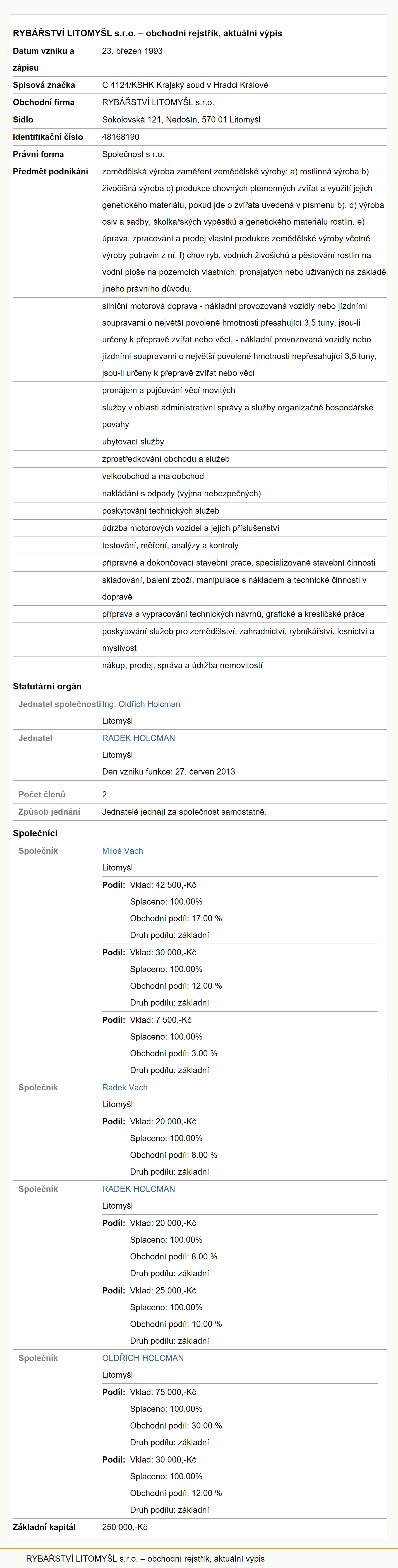The image size is (398, 1568).
Task: Click the page title heading at top
Action: coord(147,33)
